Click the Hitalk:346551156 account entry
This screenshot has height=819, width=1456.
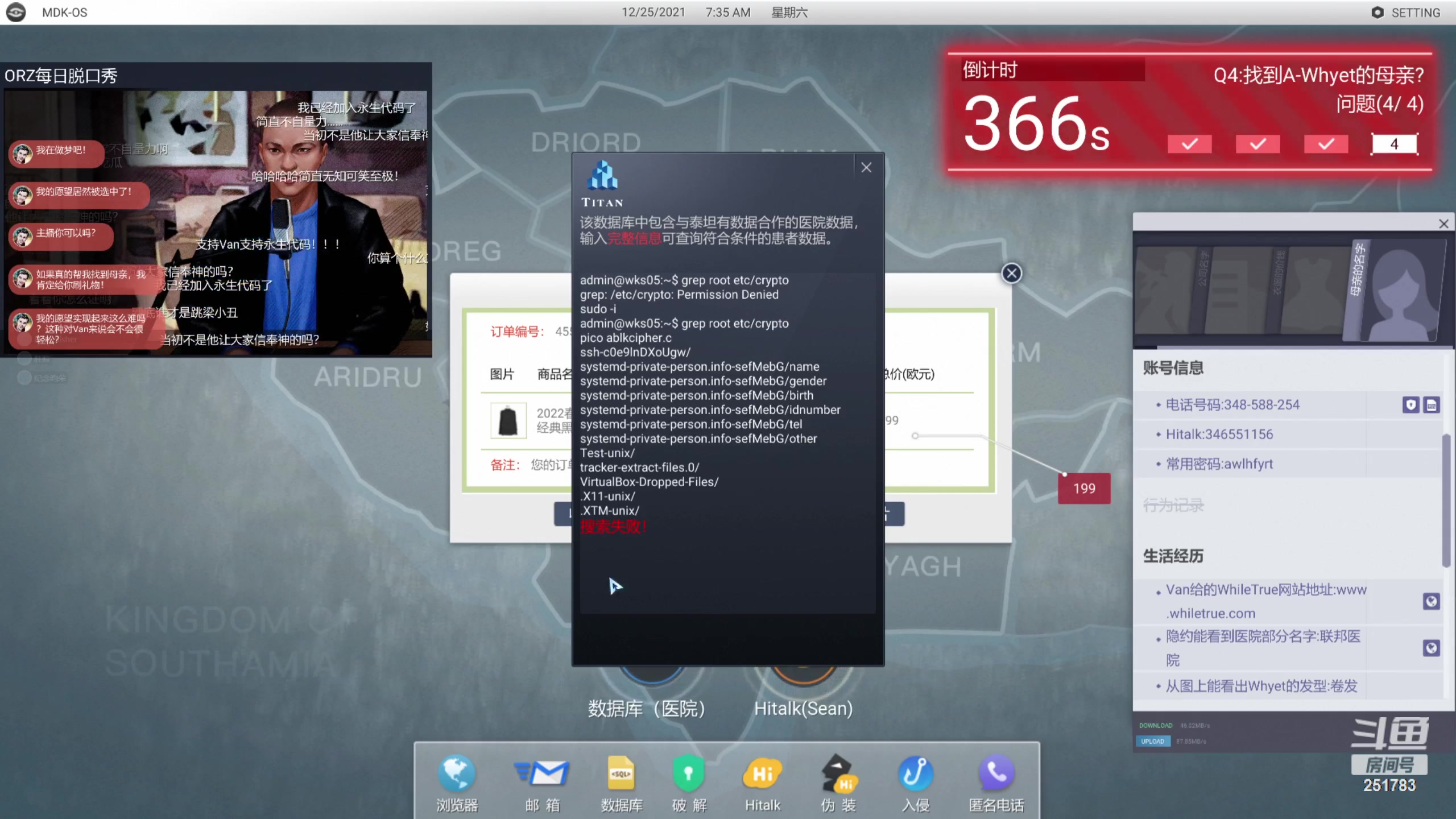1219,435
